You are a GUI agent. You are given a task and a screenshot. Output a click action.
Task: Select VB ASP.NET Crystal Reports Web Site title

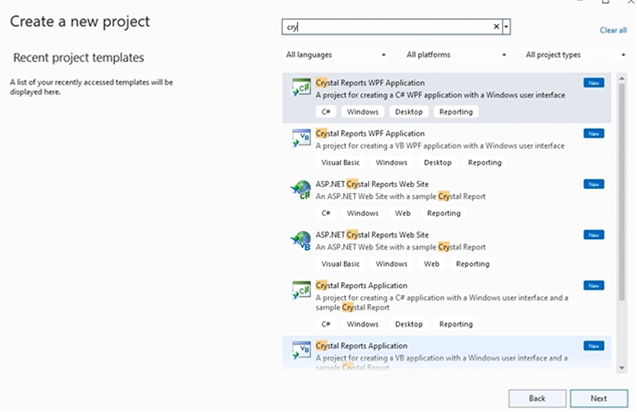coord(372,235)
